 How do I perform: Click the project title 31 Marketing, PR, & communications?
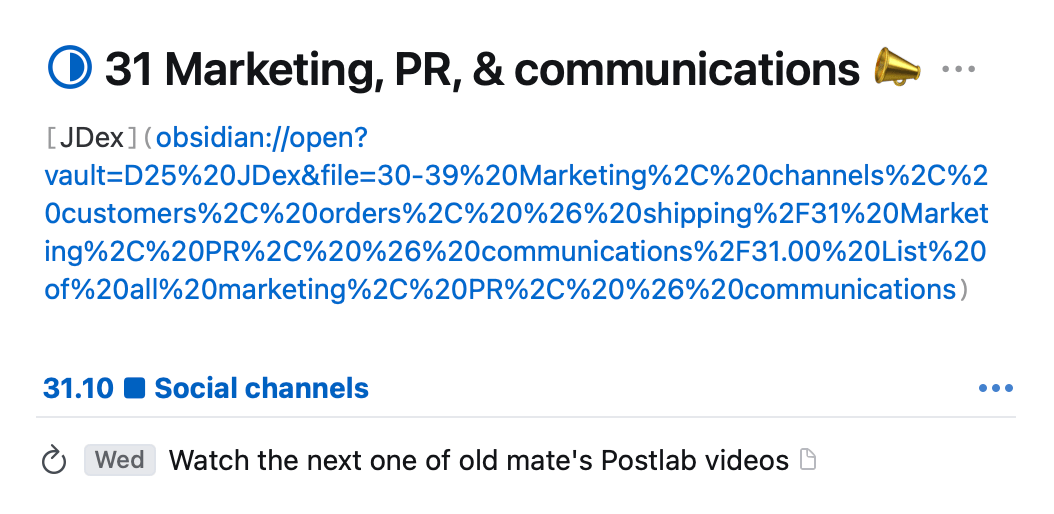pyautogui.click(x=482, y=69)
